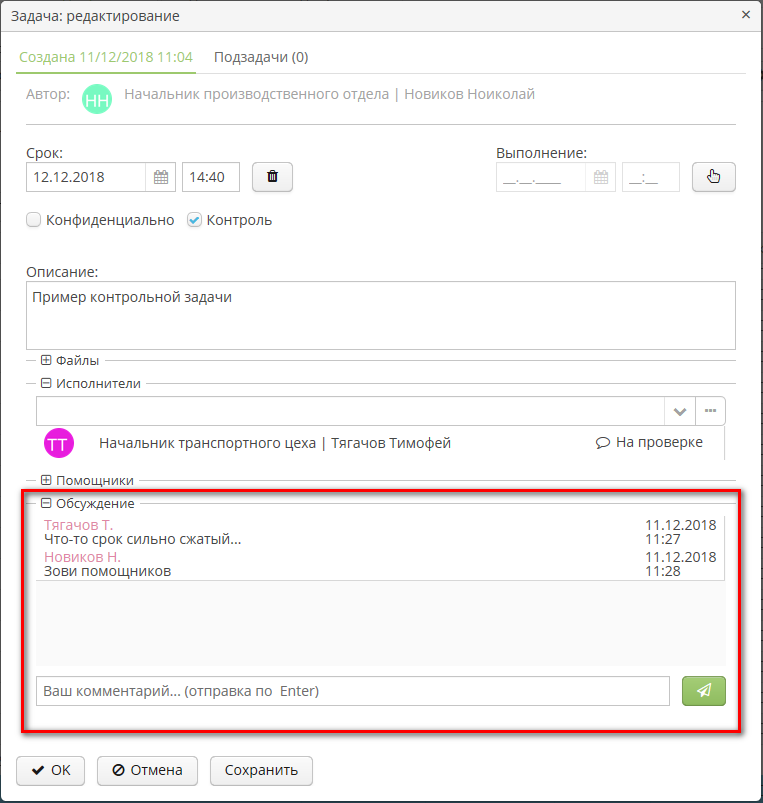Close the task editing dialog

click(745, 15)
